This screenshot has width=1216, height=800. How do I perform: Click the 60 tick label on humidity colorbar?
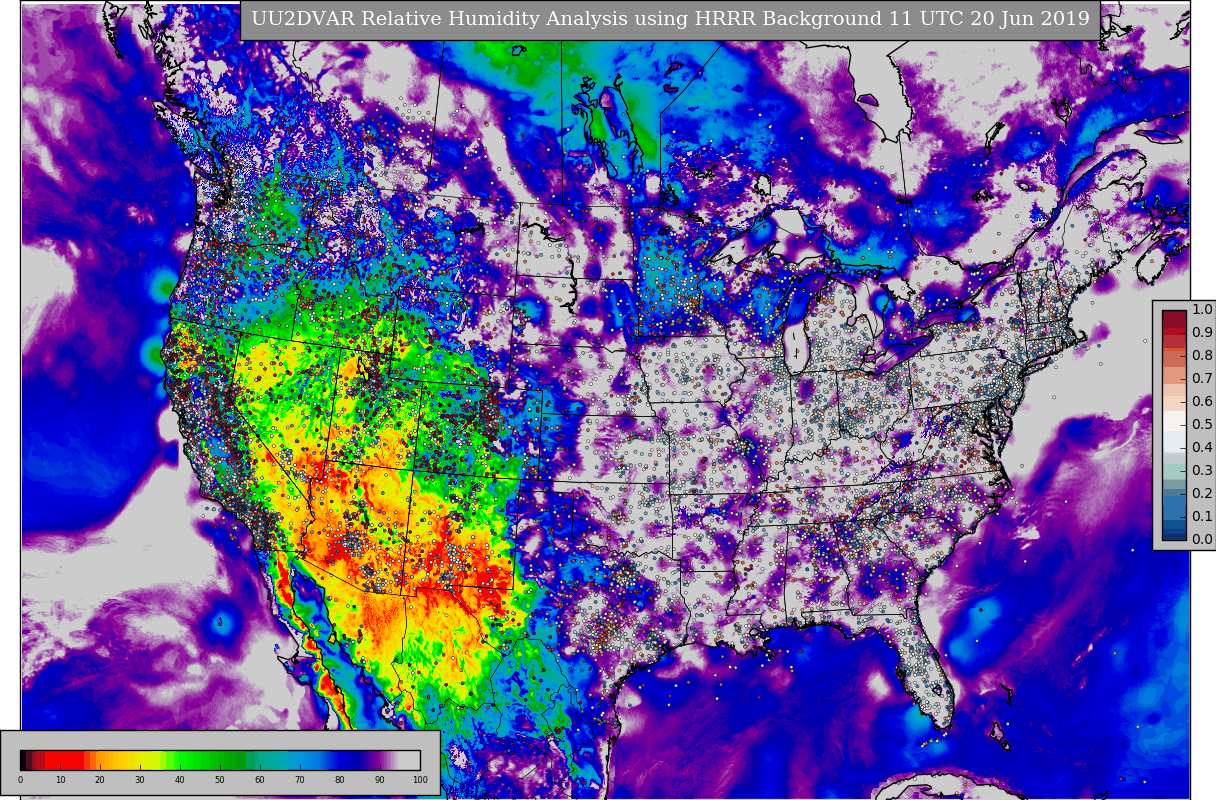pos(260,780)
